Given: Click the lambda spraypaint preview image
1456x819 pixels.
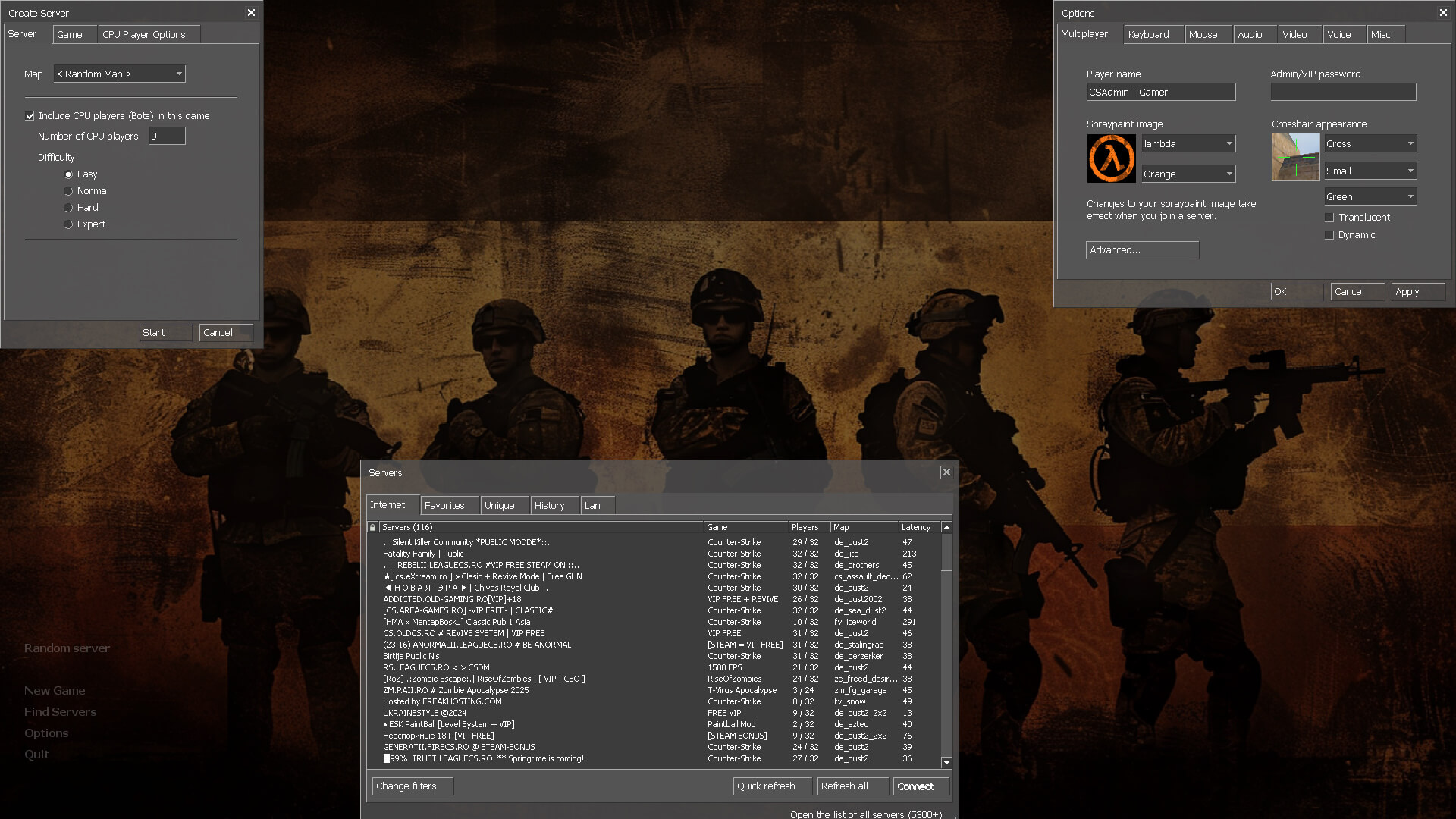Looking at the screenshot, I should coord(1111,158).
